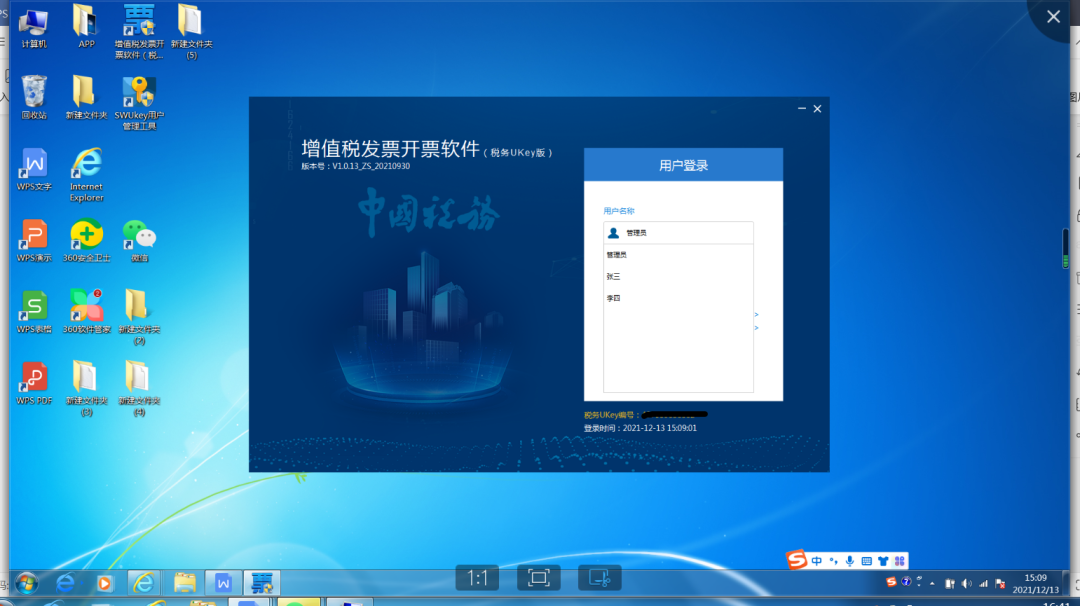Launch WPS演示 shortcut

click(34, 241)
